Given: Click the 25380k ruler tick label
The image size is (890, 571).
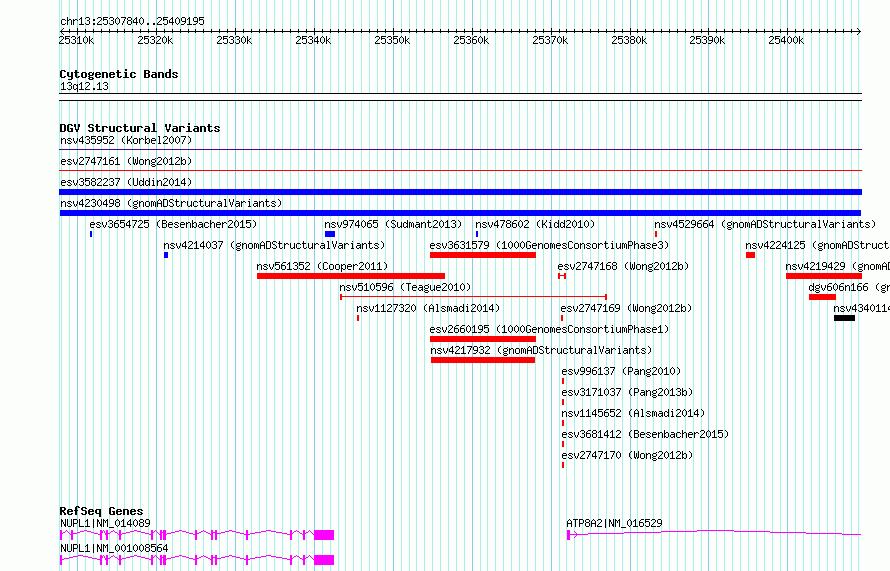Looking at the screenshot, I should coord(628,40).
